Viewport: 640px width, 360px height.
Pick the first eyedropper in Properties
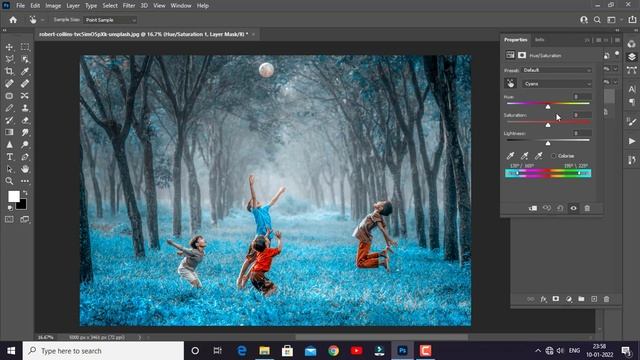click(x=510, y=156)
